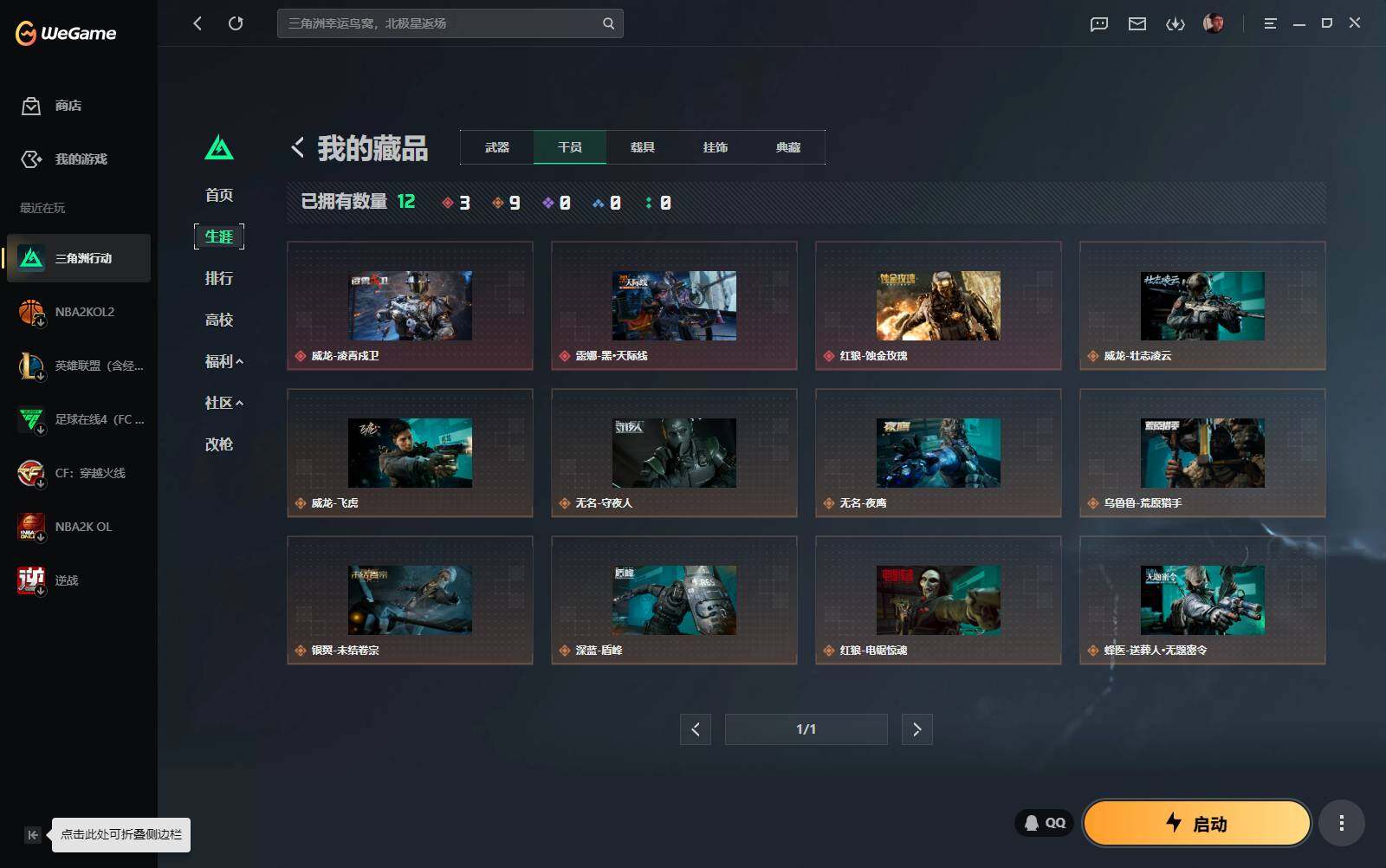The image size is (1386, 868).
Task: Open the mail inbox icon
Action: tap(1137, 23)
